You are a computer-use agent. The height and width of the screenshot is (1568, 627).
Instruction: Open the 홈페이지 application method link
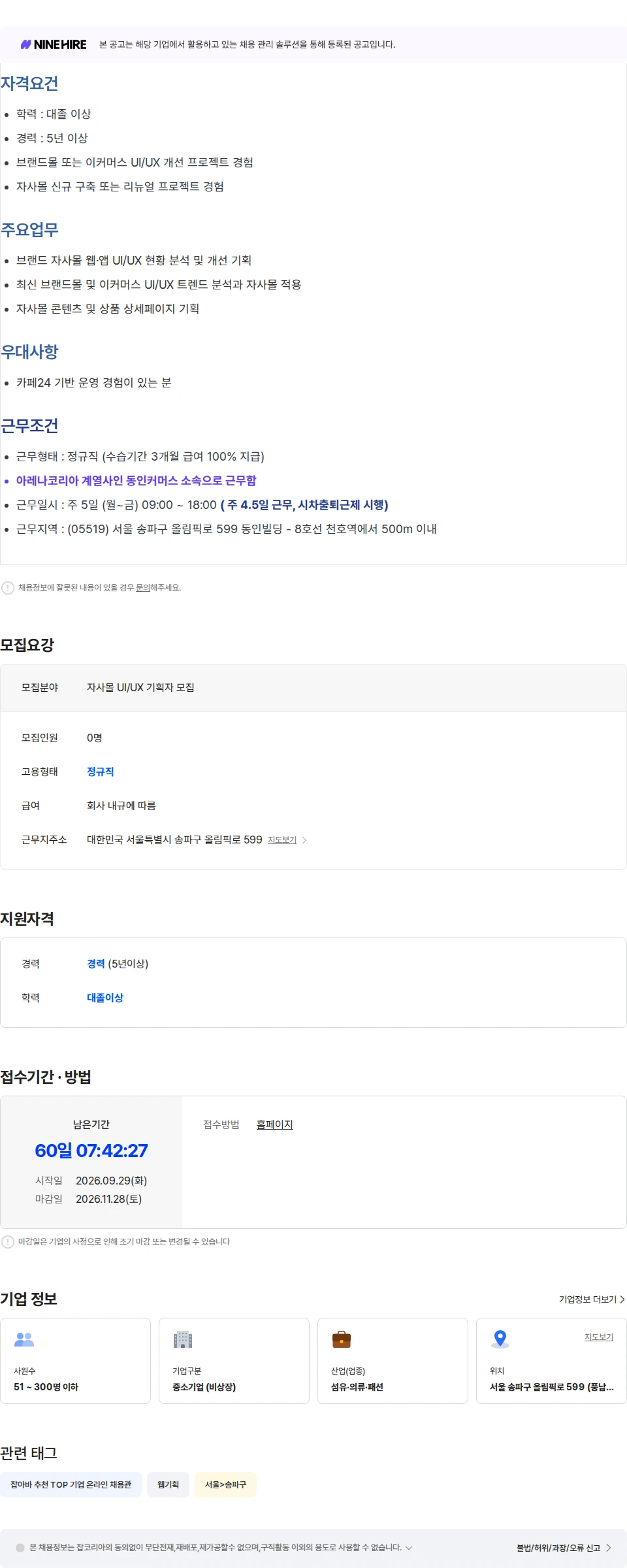[x=275, y=1124]
